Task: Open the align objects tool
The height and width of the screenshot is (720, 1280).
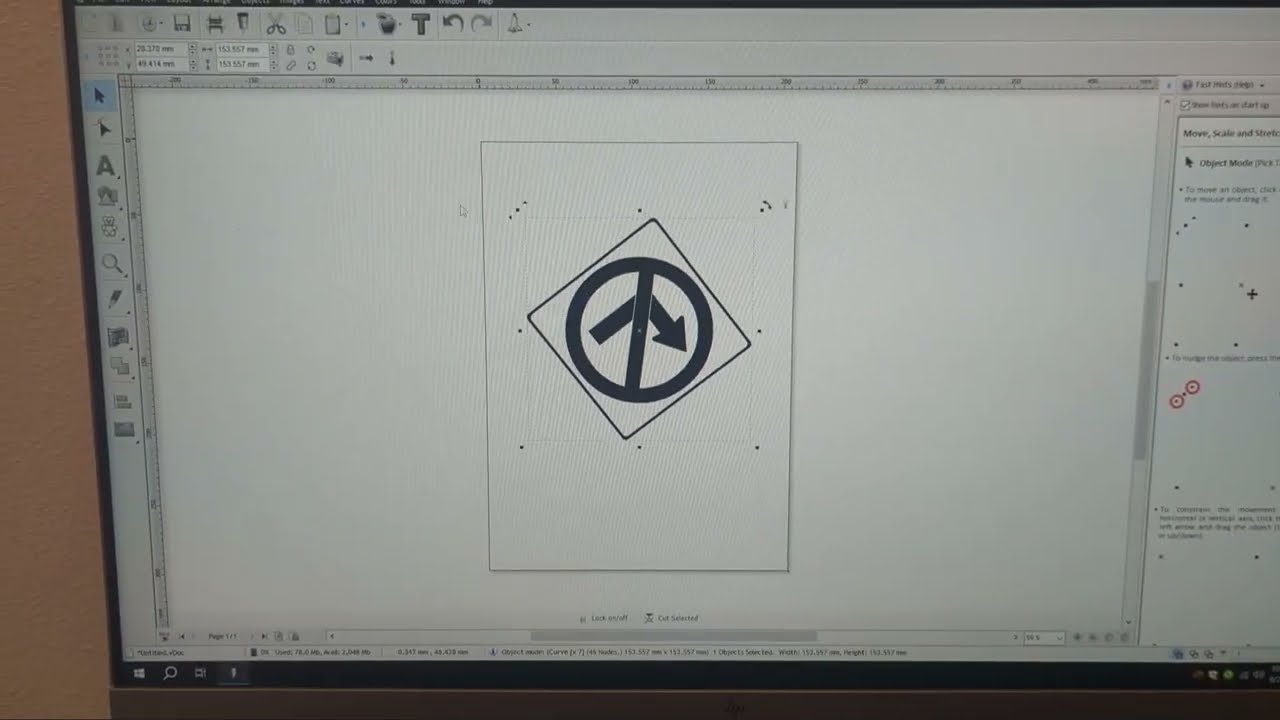Action: click(123, 401)
